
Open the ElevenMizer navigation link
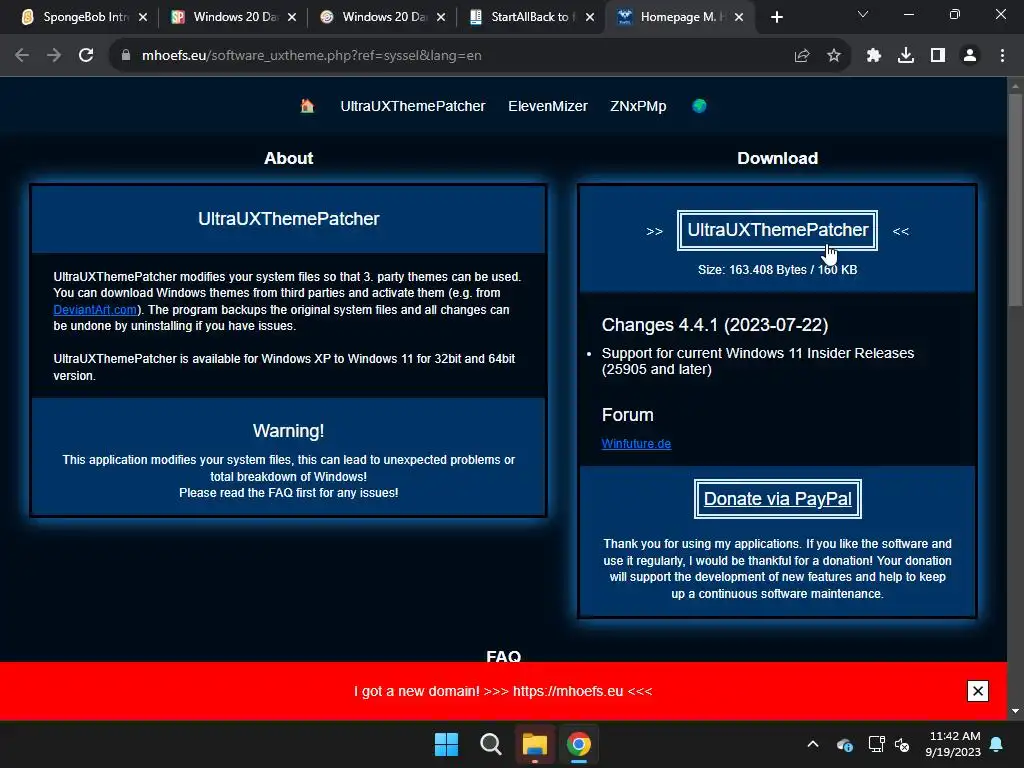[x=548, y=106]
